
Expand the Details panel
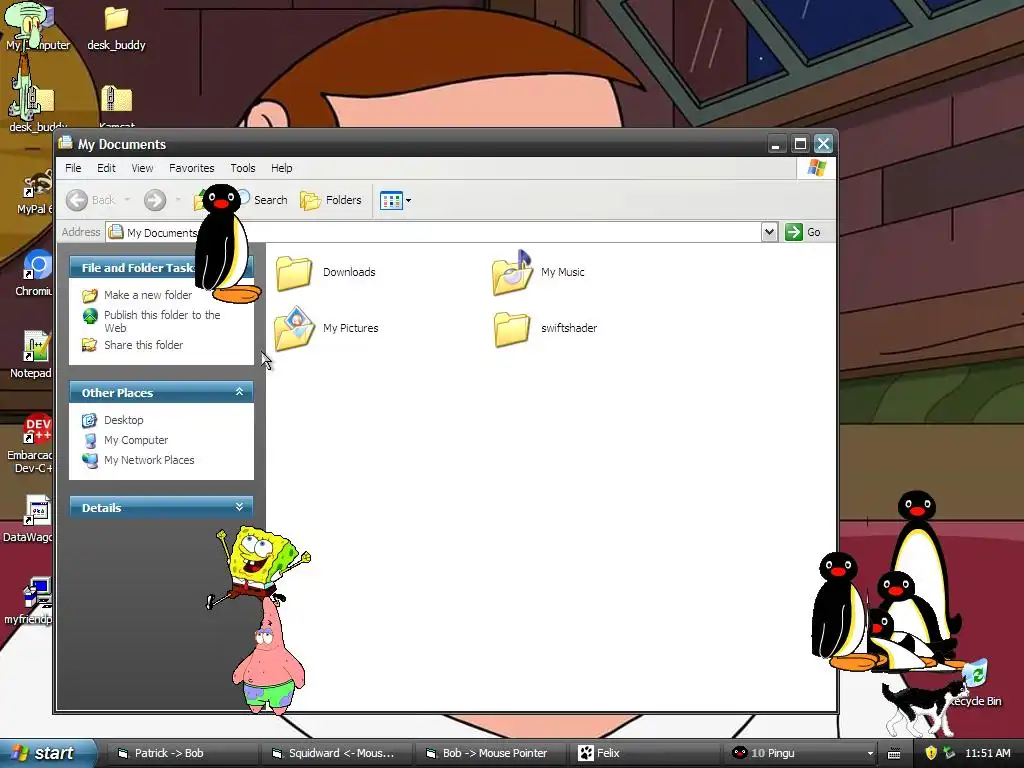[x=240, y=507]
